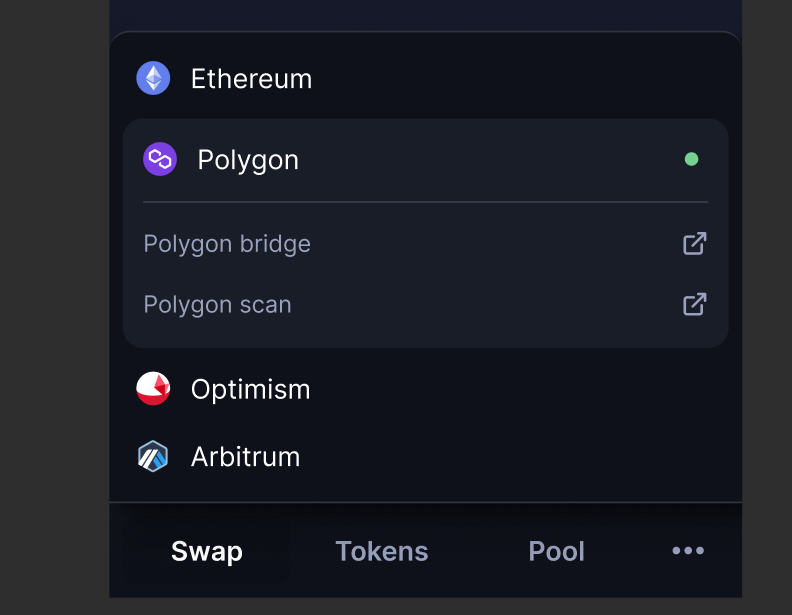792x615 pixels.
Task: Switch to the Pool tab
Action: coord(556,551)
